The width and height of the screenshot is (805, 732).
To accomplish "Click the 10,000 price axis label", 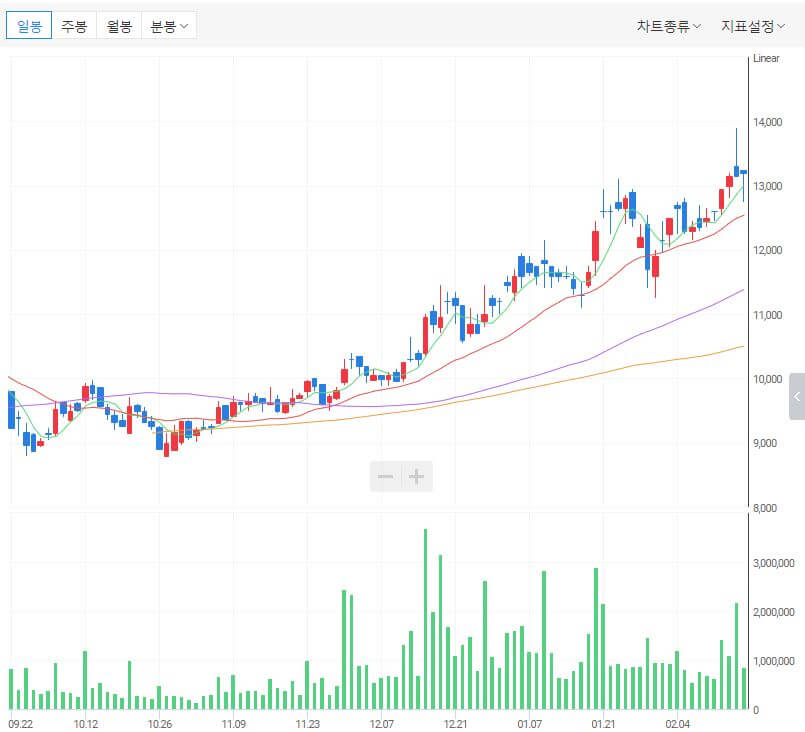I will 768,379.
